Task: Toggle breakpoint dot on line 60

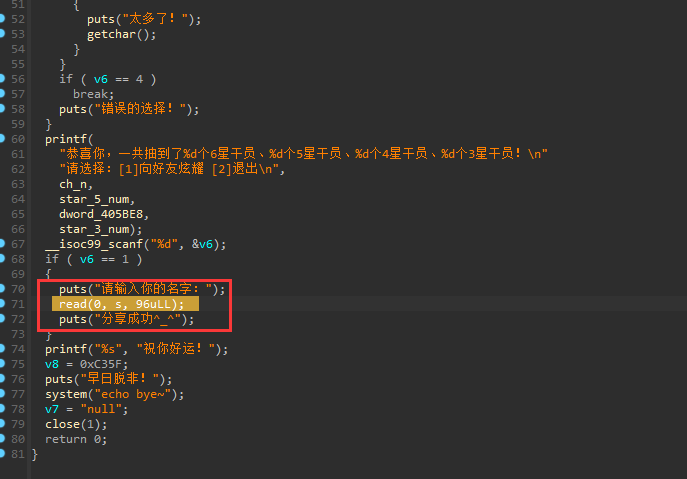Action: coord(2,138)
